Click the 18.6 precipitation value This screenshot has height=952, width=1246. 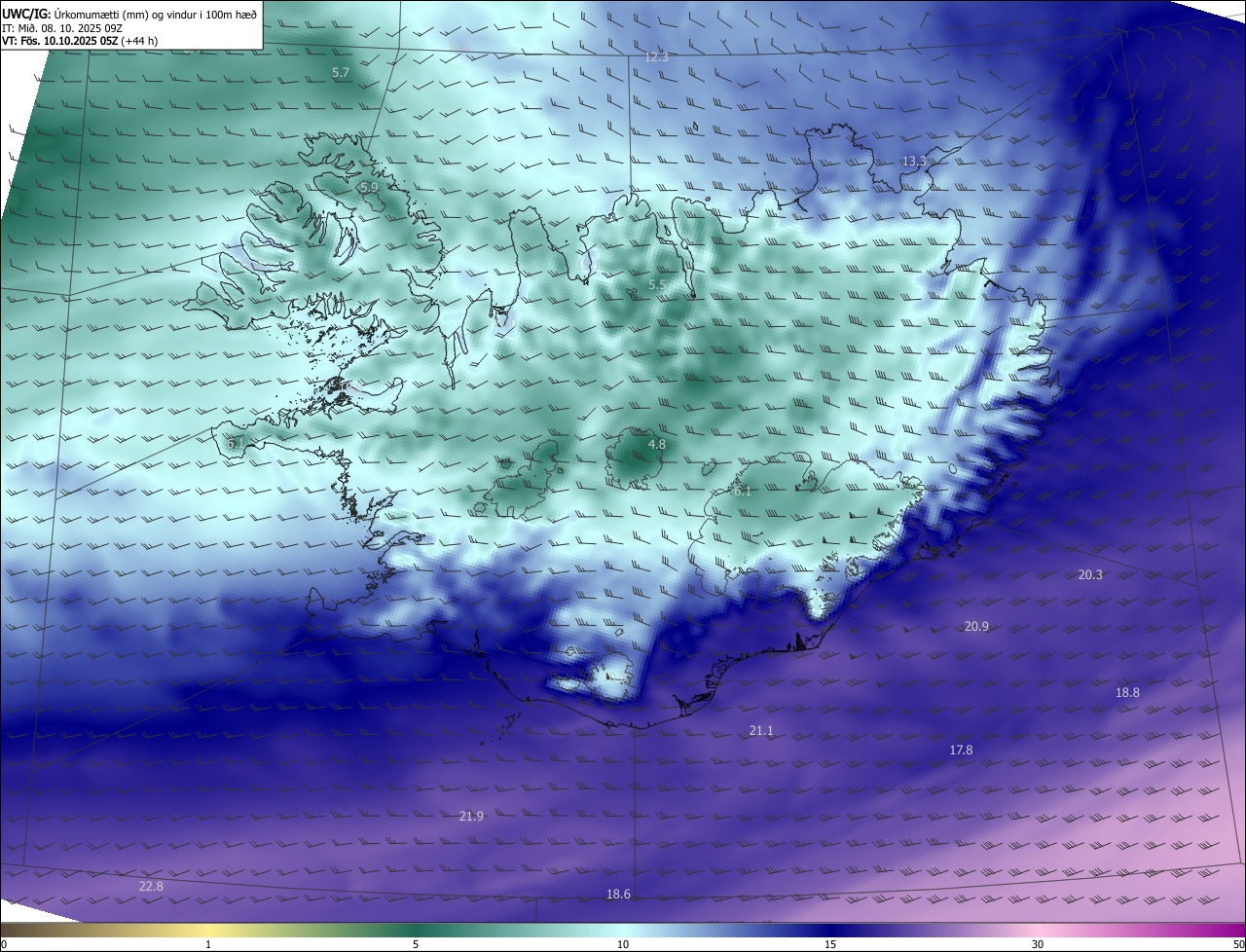click(x=618, y=895)
